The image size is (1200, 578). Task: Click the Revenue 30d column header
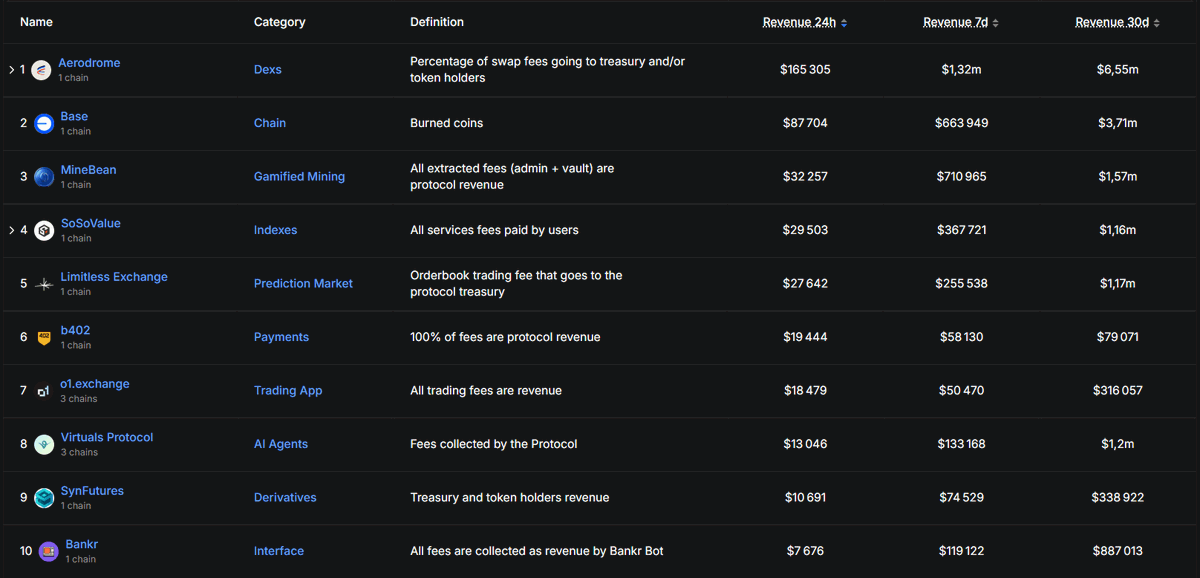[x=1112, y=22]
